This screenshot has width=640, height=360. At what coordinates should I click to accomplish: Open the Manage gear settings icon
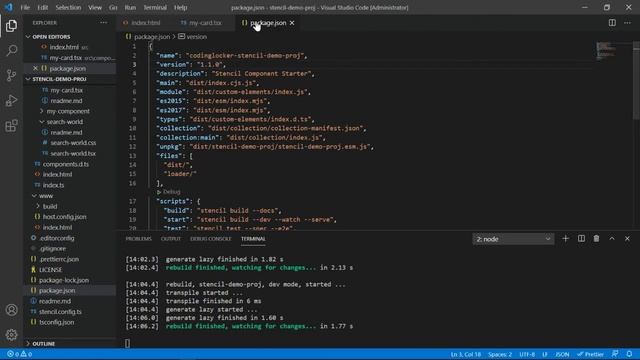click(11, 335)
